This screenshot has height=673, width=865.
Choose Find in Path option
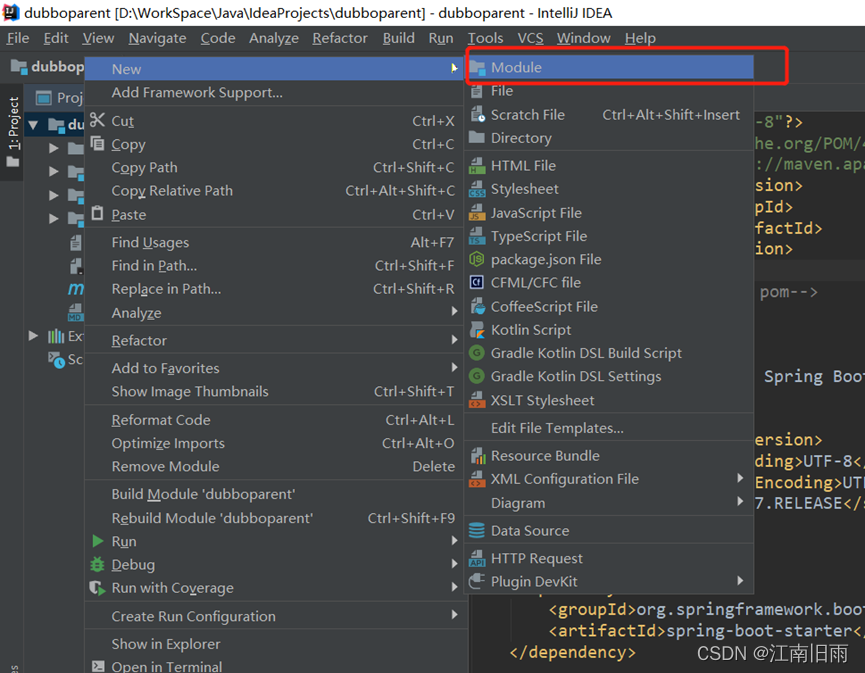[x=274, y=265]
